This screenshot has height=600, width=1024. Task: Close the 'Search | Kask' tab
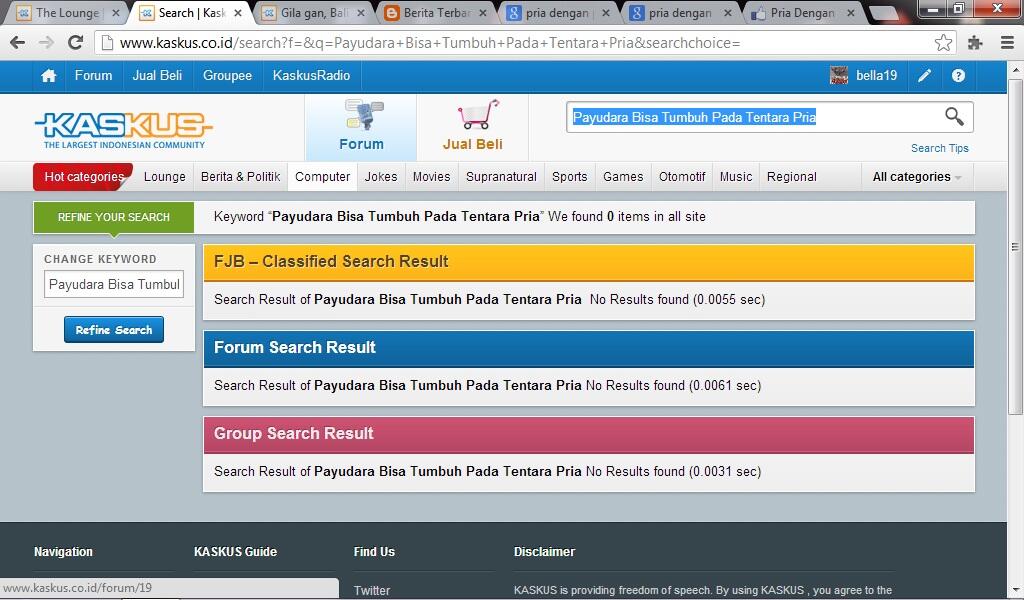click(x=238, y=13)
